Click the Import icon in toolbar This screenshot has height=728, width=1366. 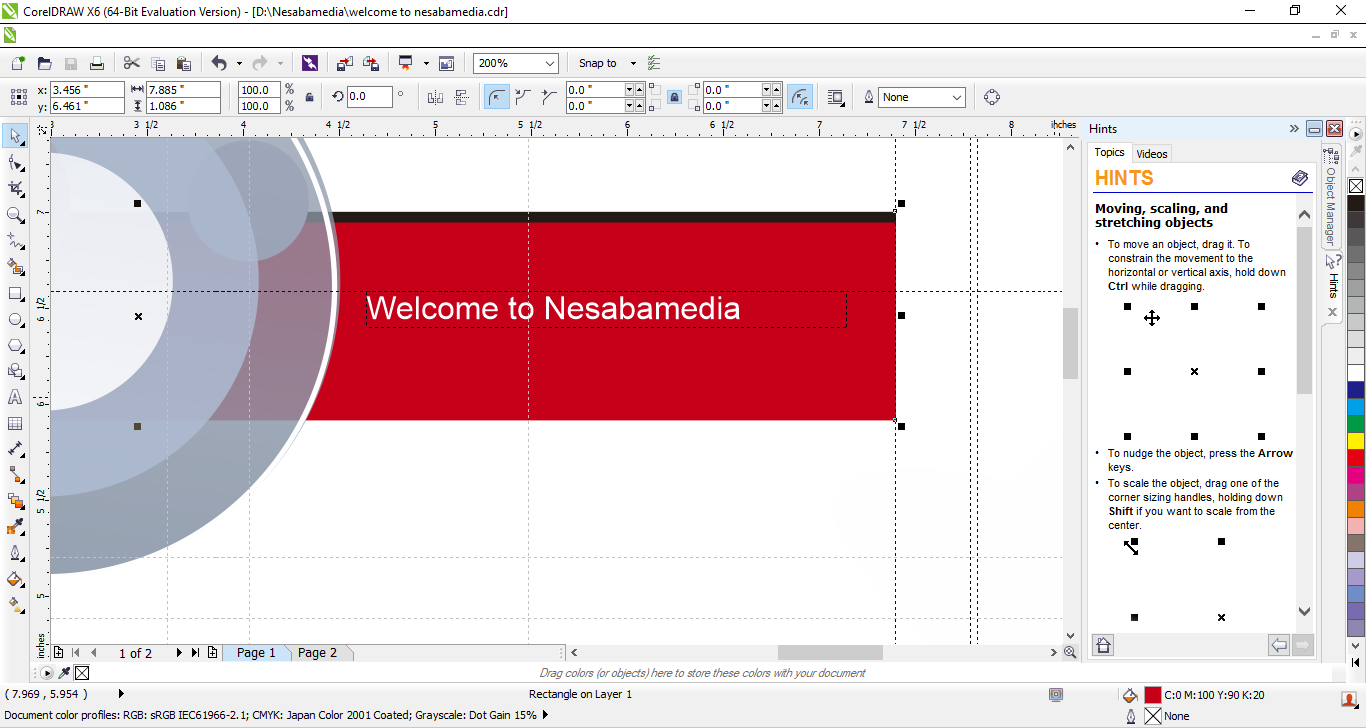[x=345, y=63]
